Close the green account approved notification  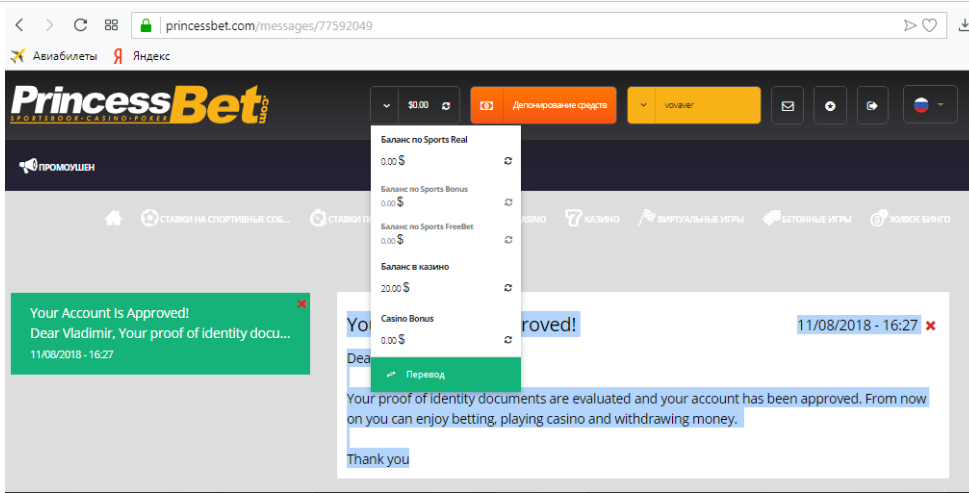(x=302, y=303)
